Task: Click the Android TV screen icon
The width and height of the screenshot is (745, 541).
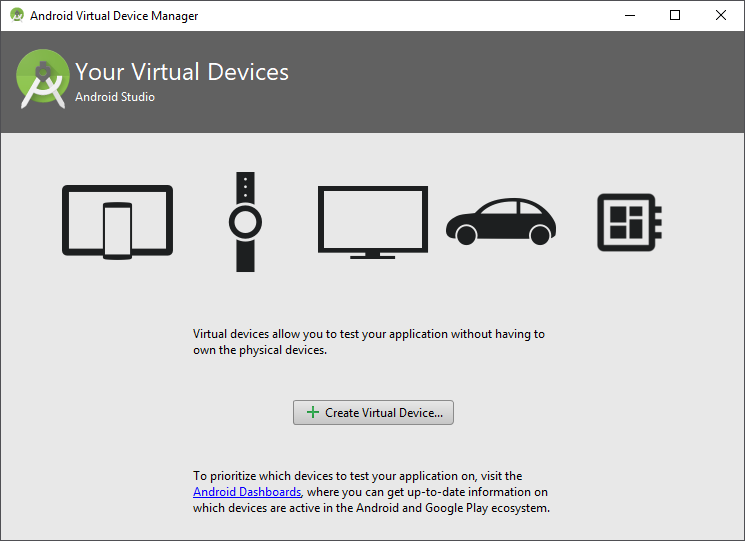Action: pos(373,222)
